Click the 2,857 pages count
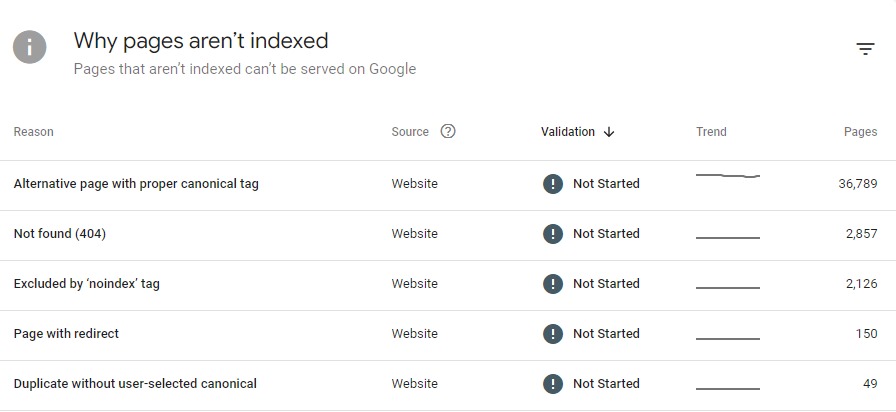 [x=861, y=234]
